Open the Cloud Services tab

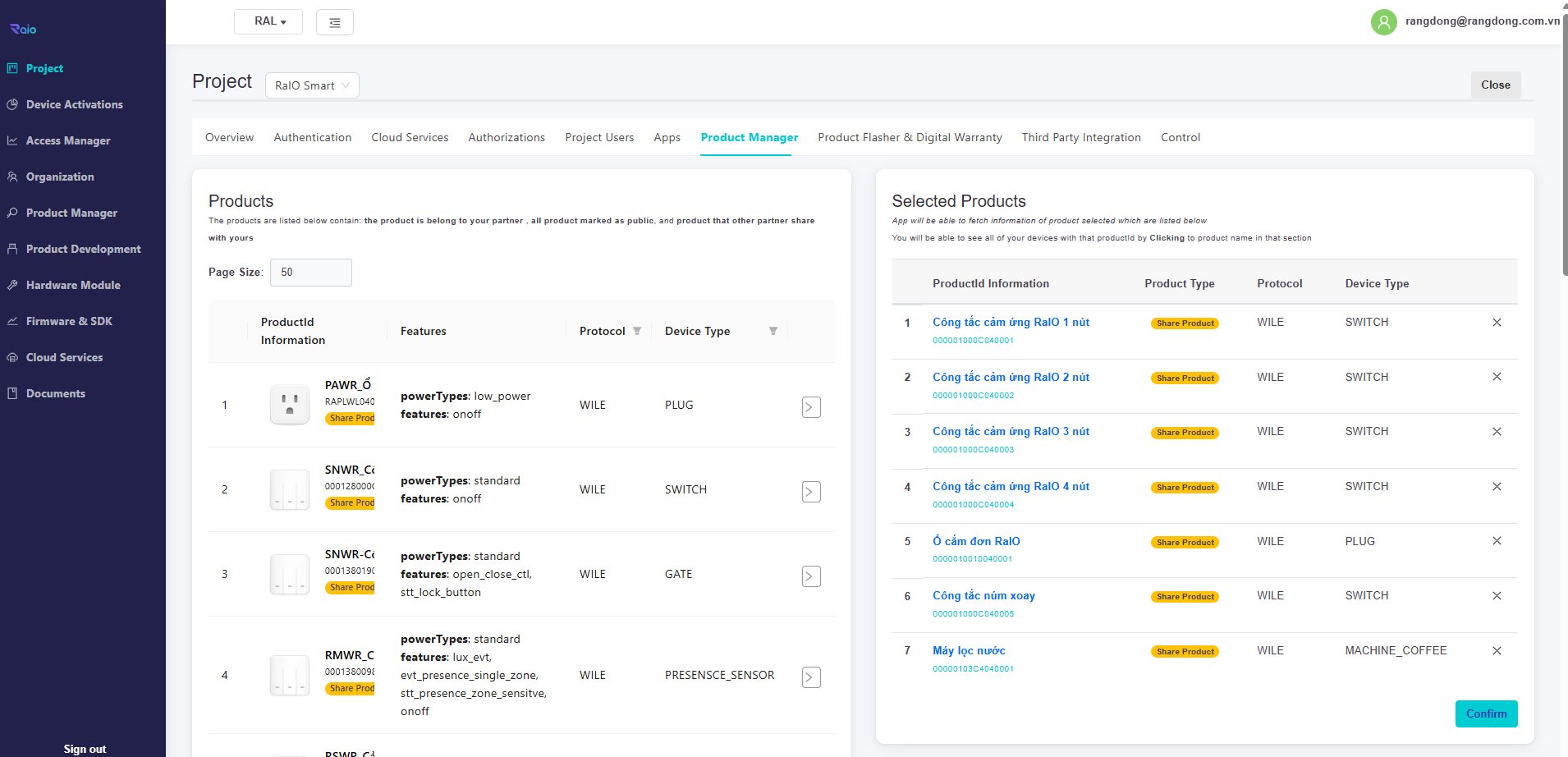[x=410, y=137]
